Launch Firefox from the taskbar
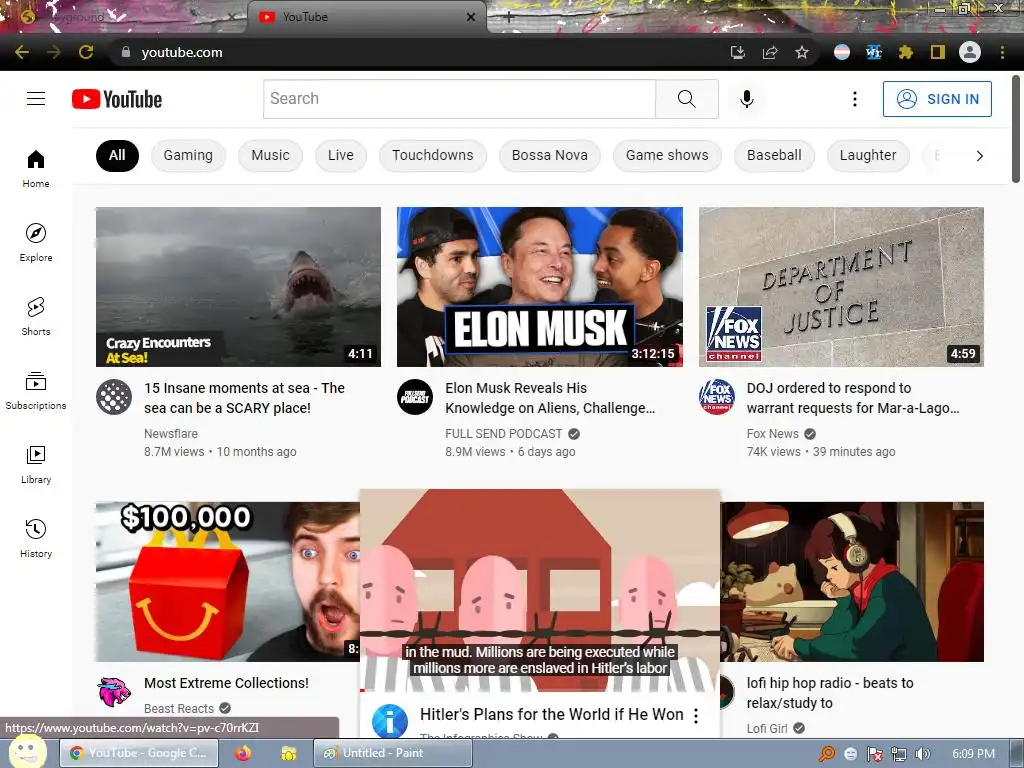This screenshot has width=1024, height=768. [x=243, y=753]
